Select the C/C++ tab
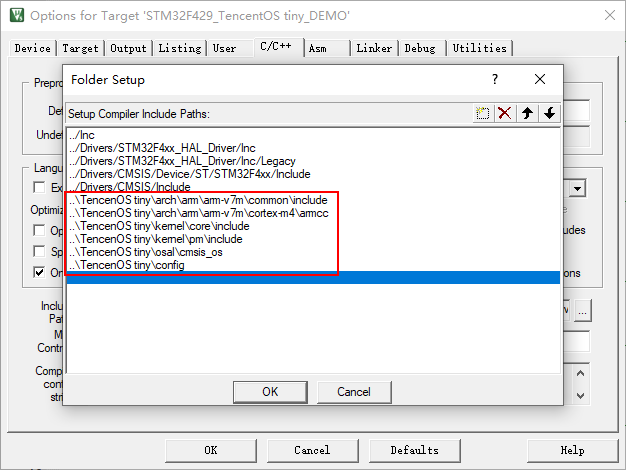 (276, 46)
